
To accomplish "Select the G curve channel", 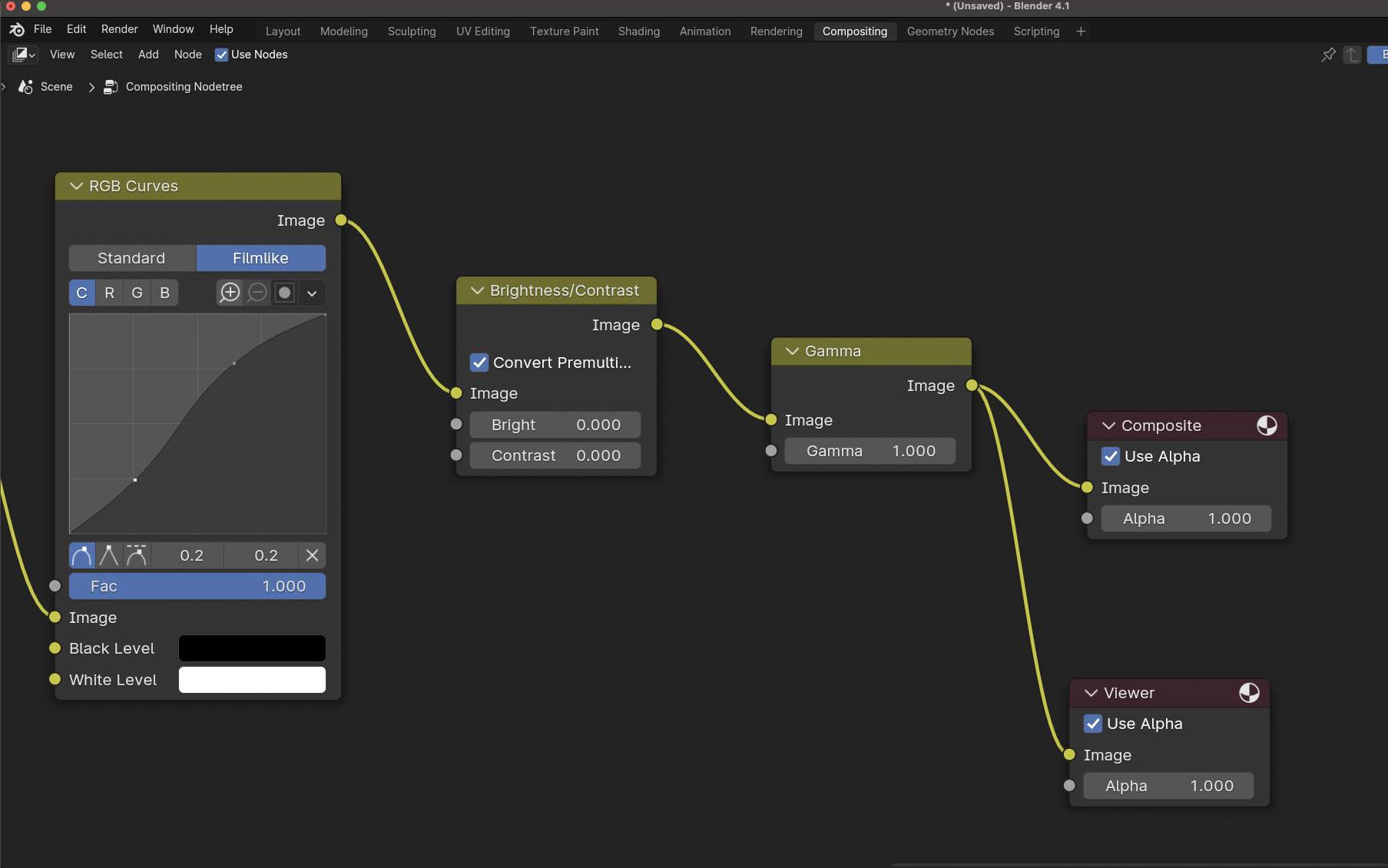I will click(137, 293).
